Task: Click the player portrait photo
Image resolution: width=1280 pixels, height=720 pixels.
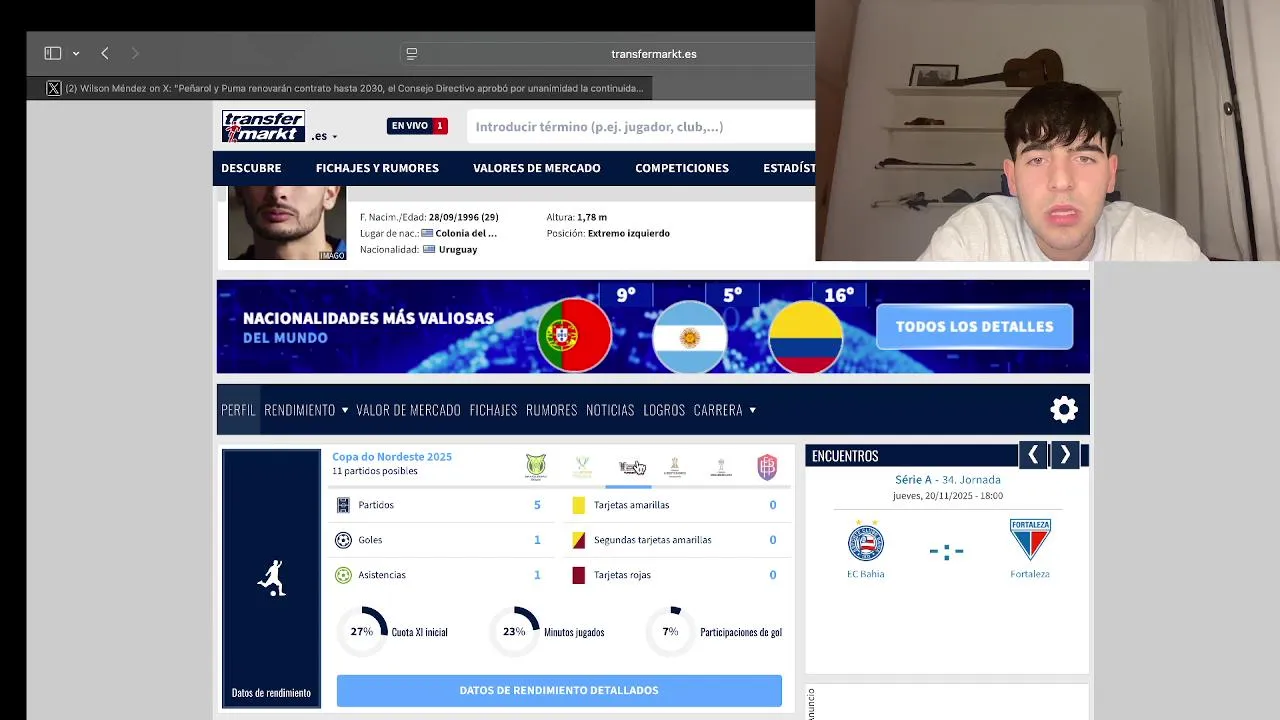Action: (287, 223)
